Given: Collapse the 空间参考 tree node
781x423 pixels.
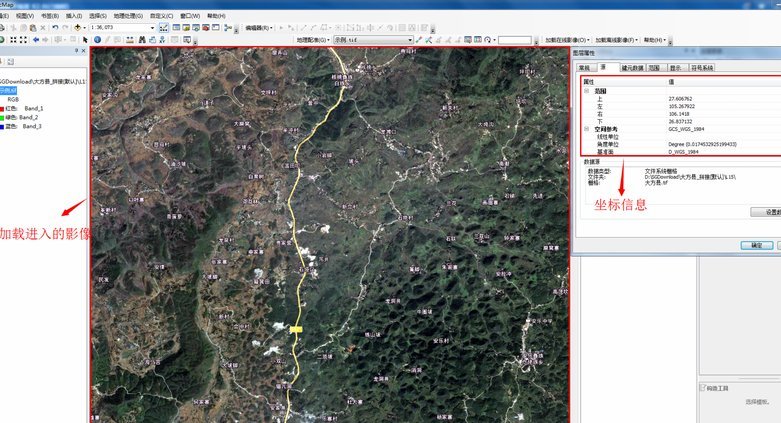Looking at the screenshot, I should 586,129.
